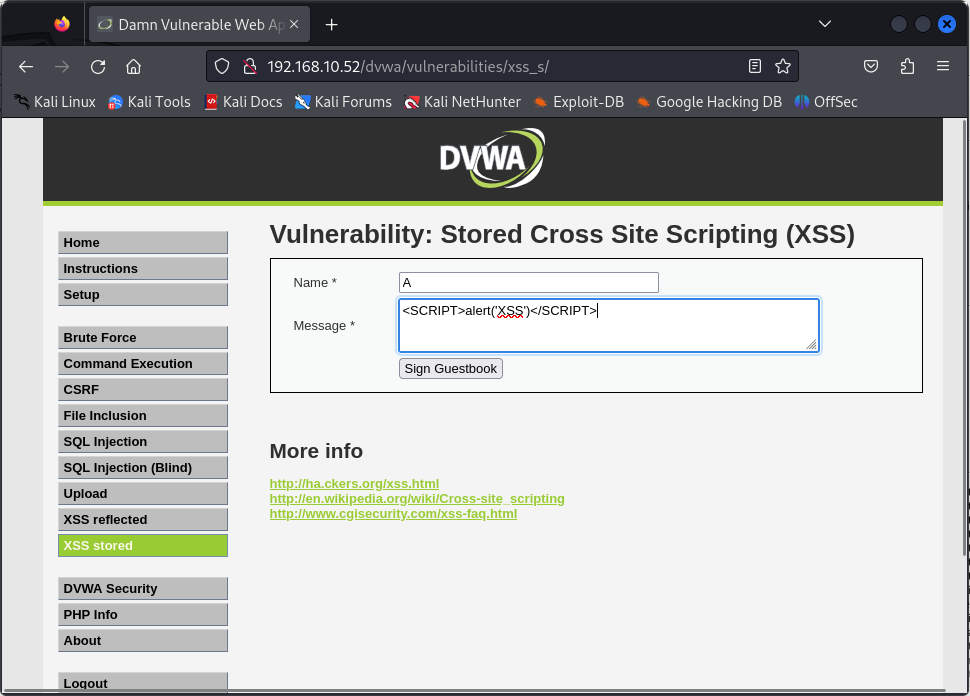Open the OffSec bookmark
The height and width of the screenshot is (696, 970).
pyautogui.click(x=826, y=102)
